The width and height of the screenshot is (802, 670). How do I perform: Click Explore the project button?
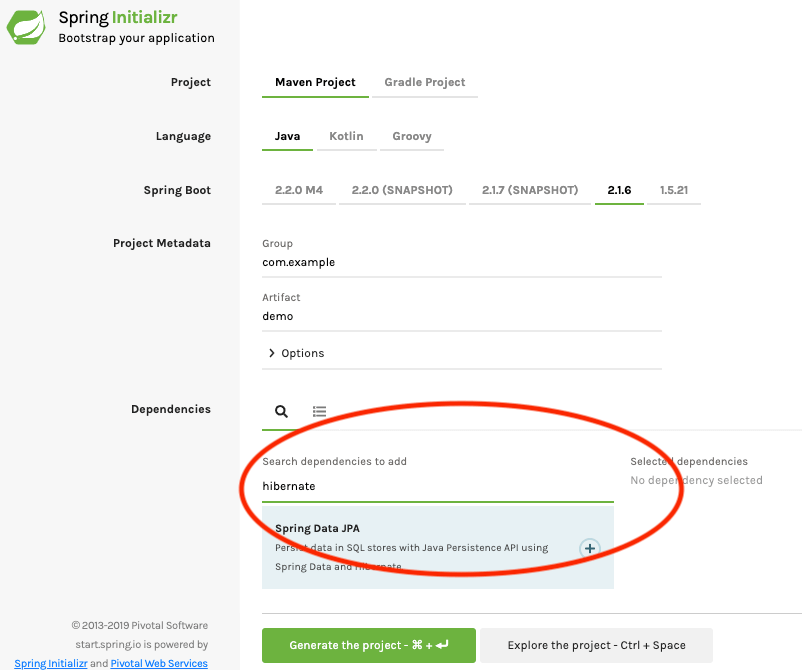coord(596,645)
